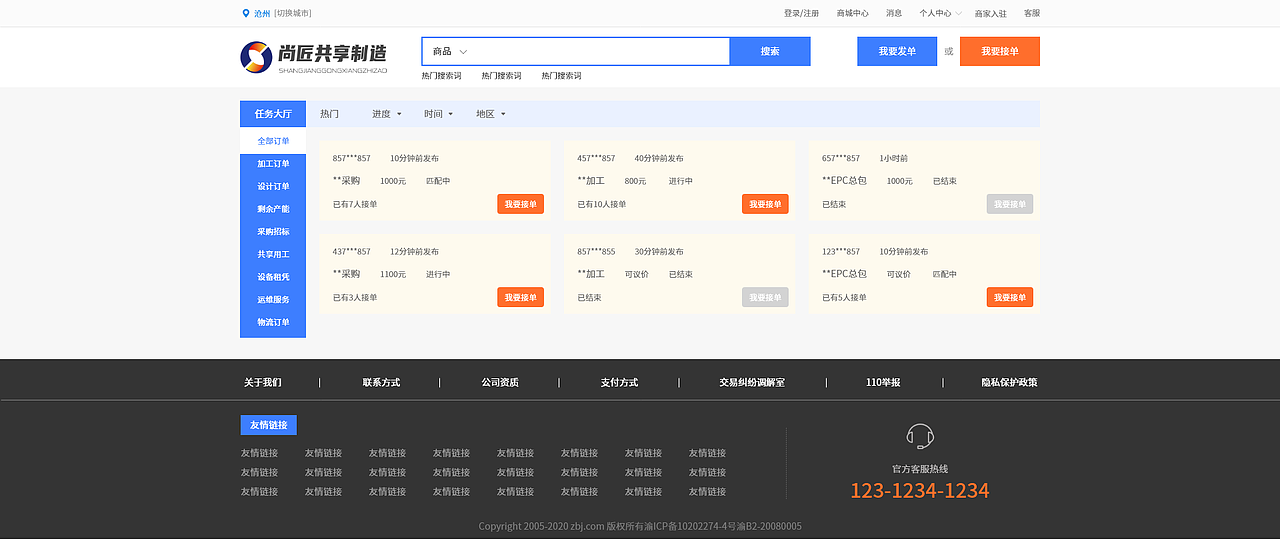Select the 任务大厅 tab
This screenshot has height=541, width=1280.
[273, 114]
